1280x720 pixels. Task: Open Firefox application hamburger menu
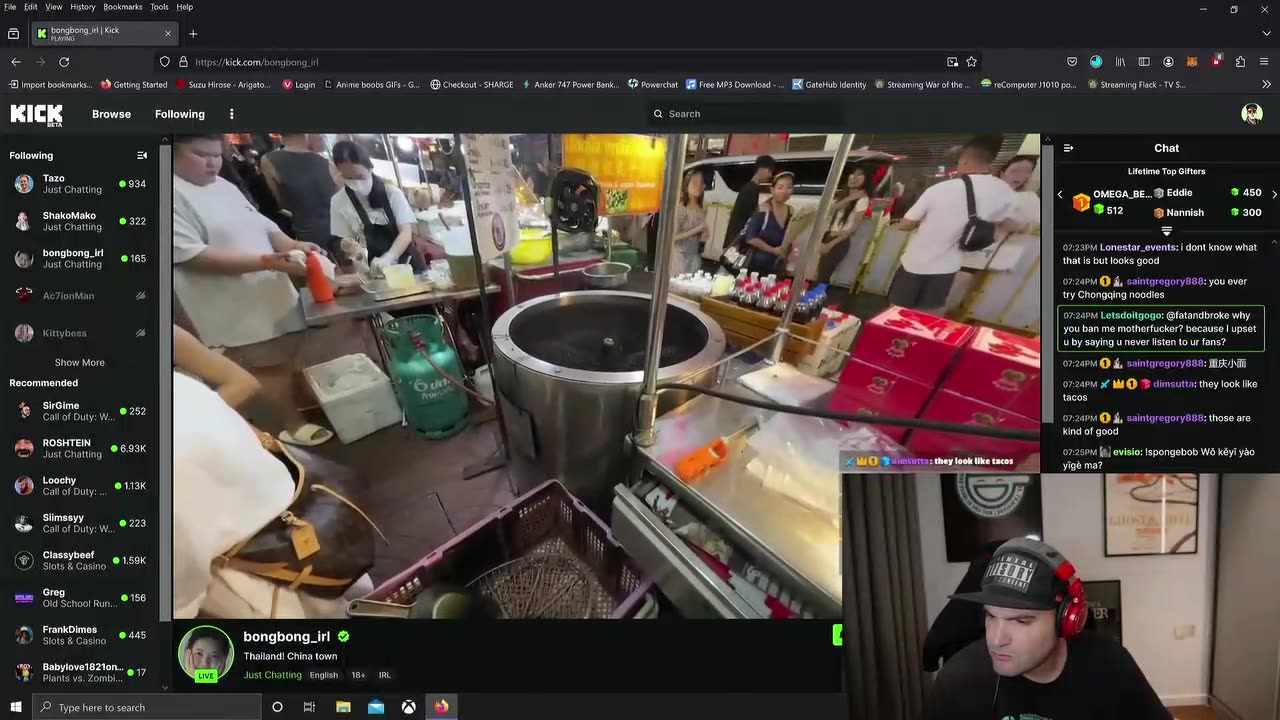[1264, 62]
